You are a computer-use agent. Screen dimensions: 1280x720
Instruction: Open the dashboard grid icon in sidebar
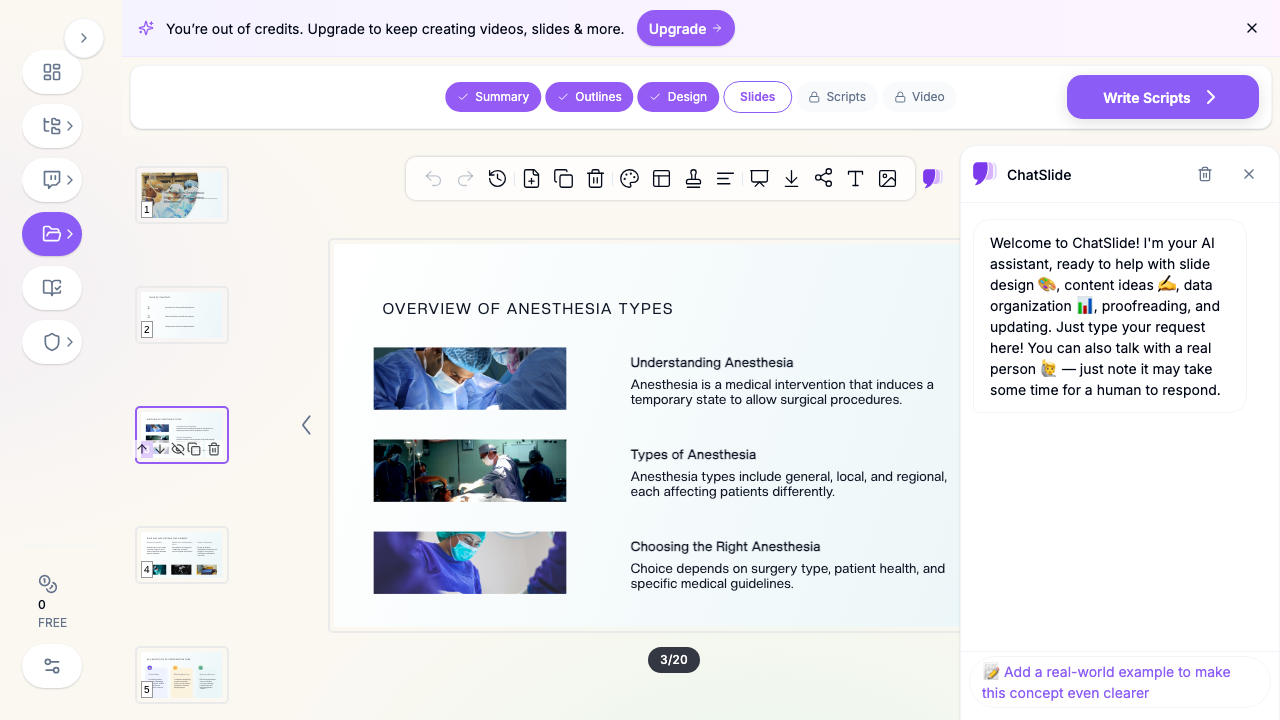coord(52,72)
